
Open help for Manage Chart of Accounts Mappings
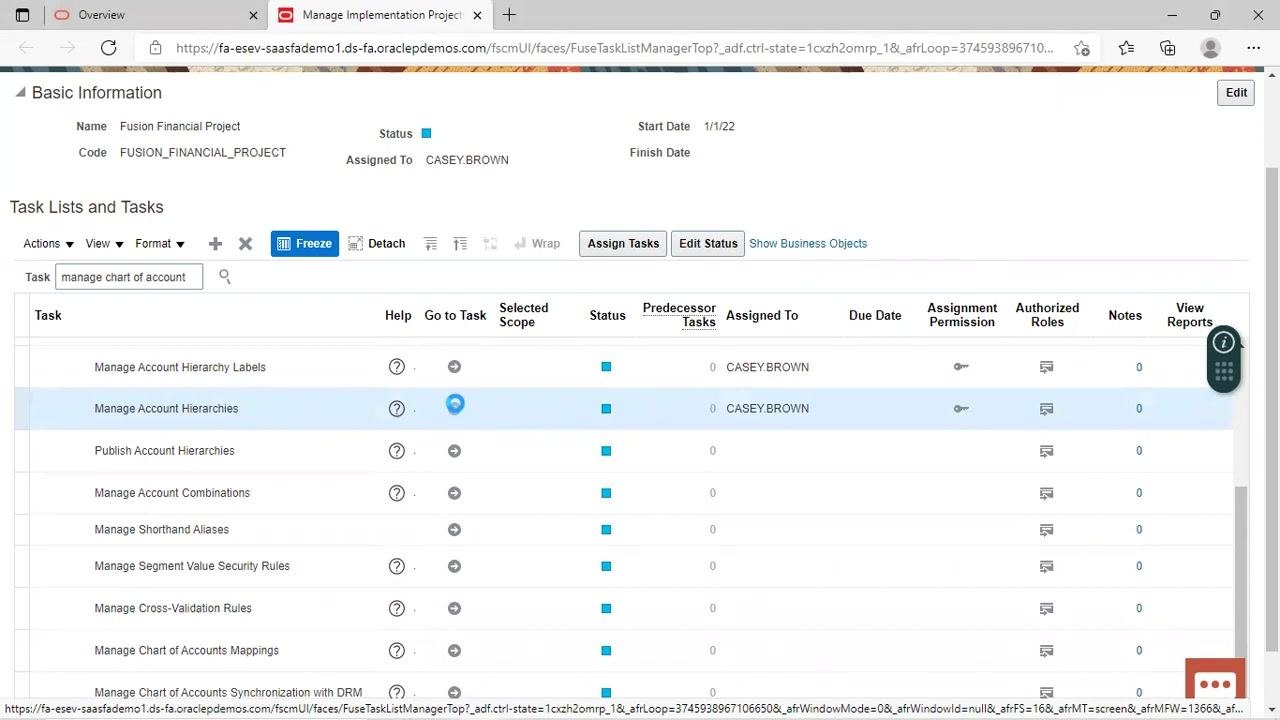click(x=397, y=651)
